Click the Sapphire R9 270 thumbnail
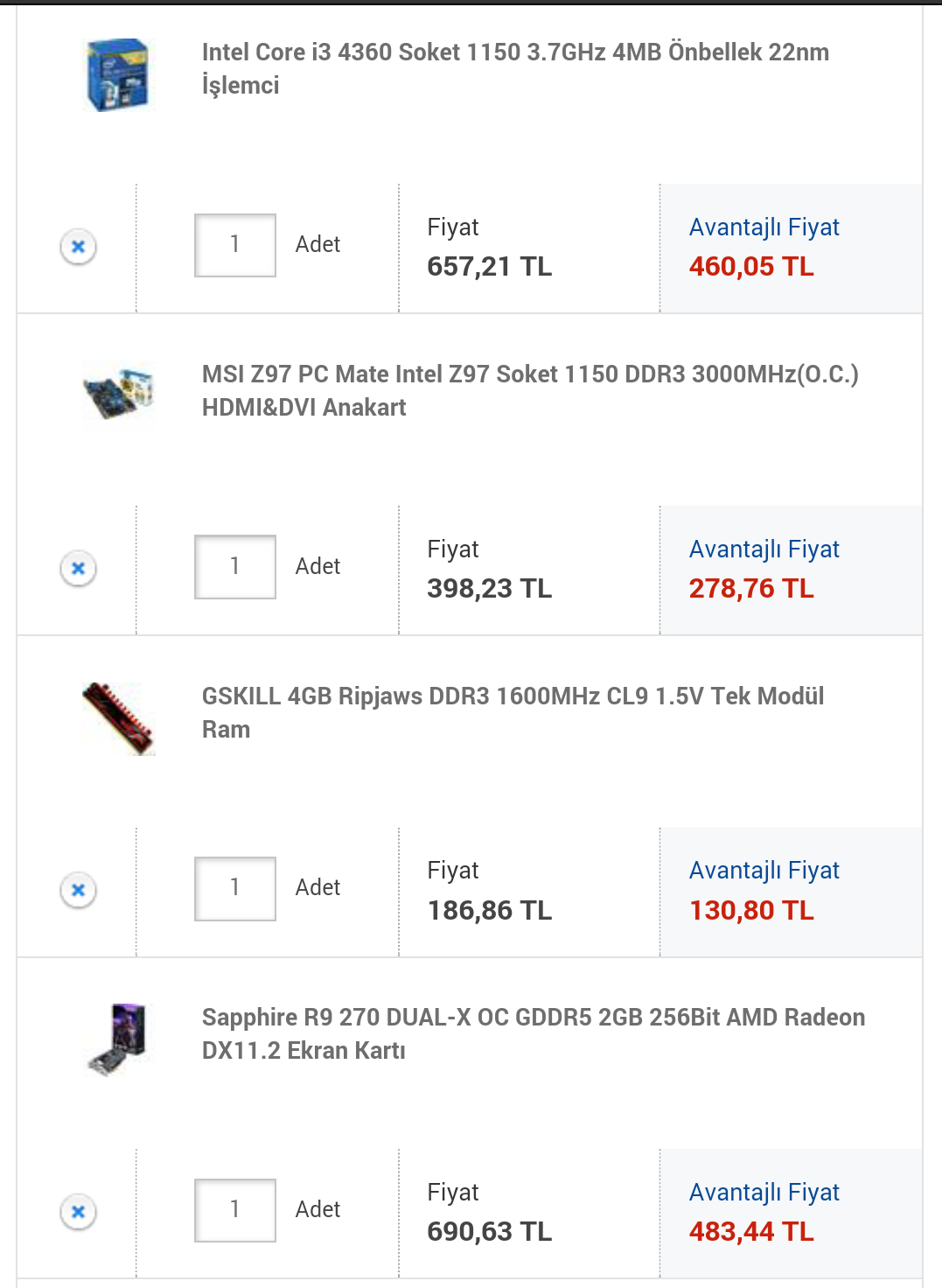 pyautogui.click(x=118, y=1039)
